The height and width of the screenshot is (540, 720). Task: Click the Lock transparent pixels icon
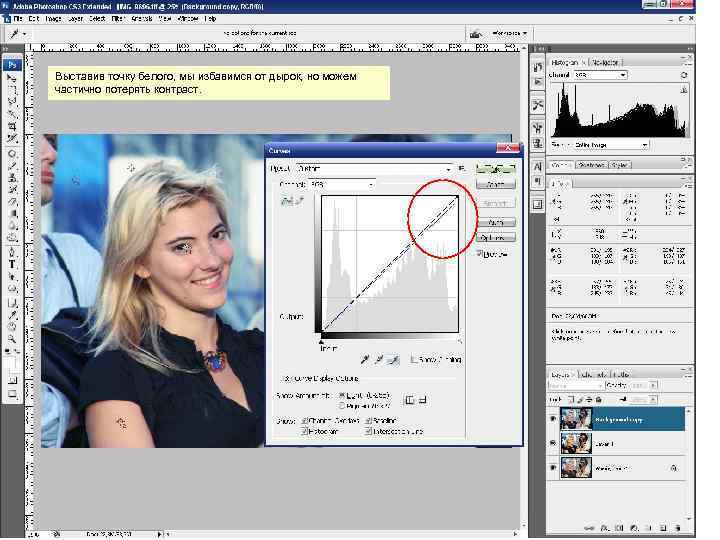coord(571,399)
